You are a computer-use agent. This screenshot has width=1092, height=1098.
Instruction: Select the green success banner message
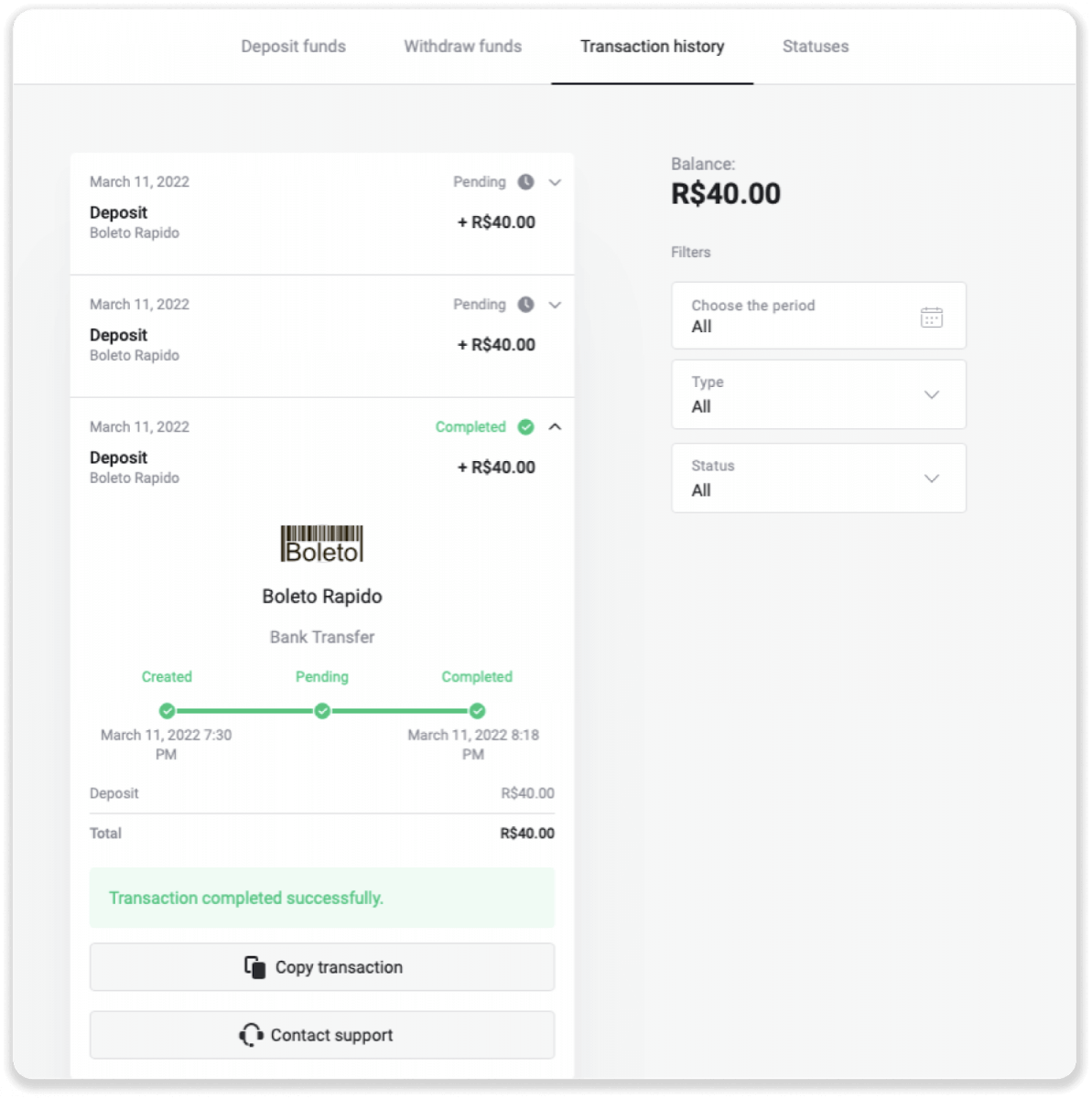click(x=321, y=898)
